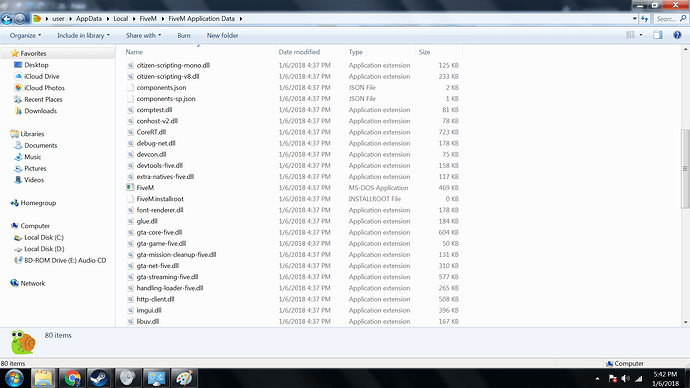This screenshot has height=388, width=690.
Task: Select Homegroup in the navigation pane
Action: click(x=38, y=203)
